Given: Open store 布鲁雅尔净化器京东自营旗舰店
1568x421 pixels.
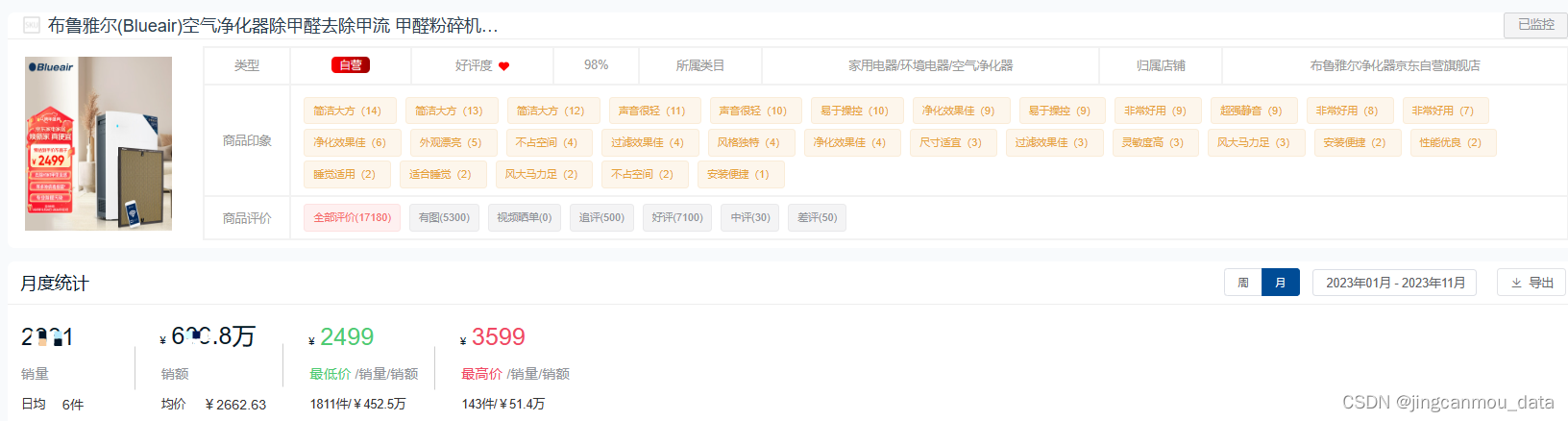Looking at the screenshot, I should point(1395,65).
